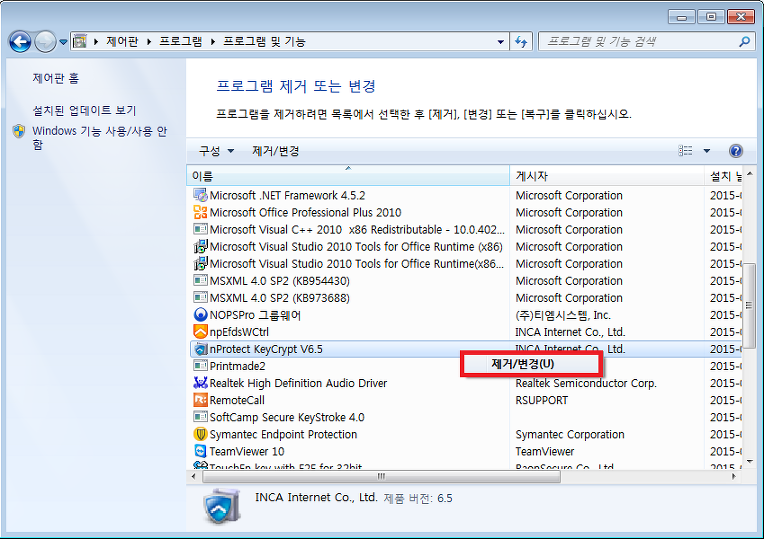Image resolution: width=764 pixels, height=539 pixels.
Task: Click the Microsoft .NET Framework 4.5.2 icon
Action: pos(200,195)
